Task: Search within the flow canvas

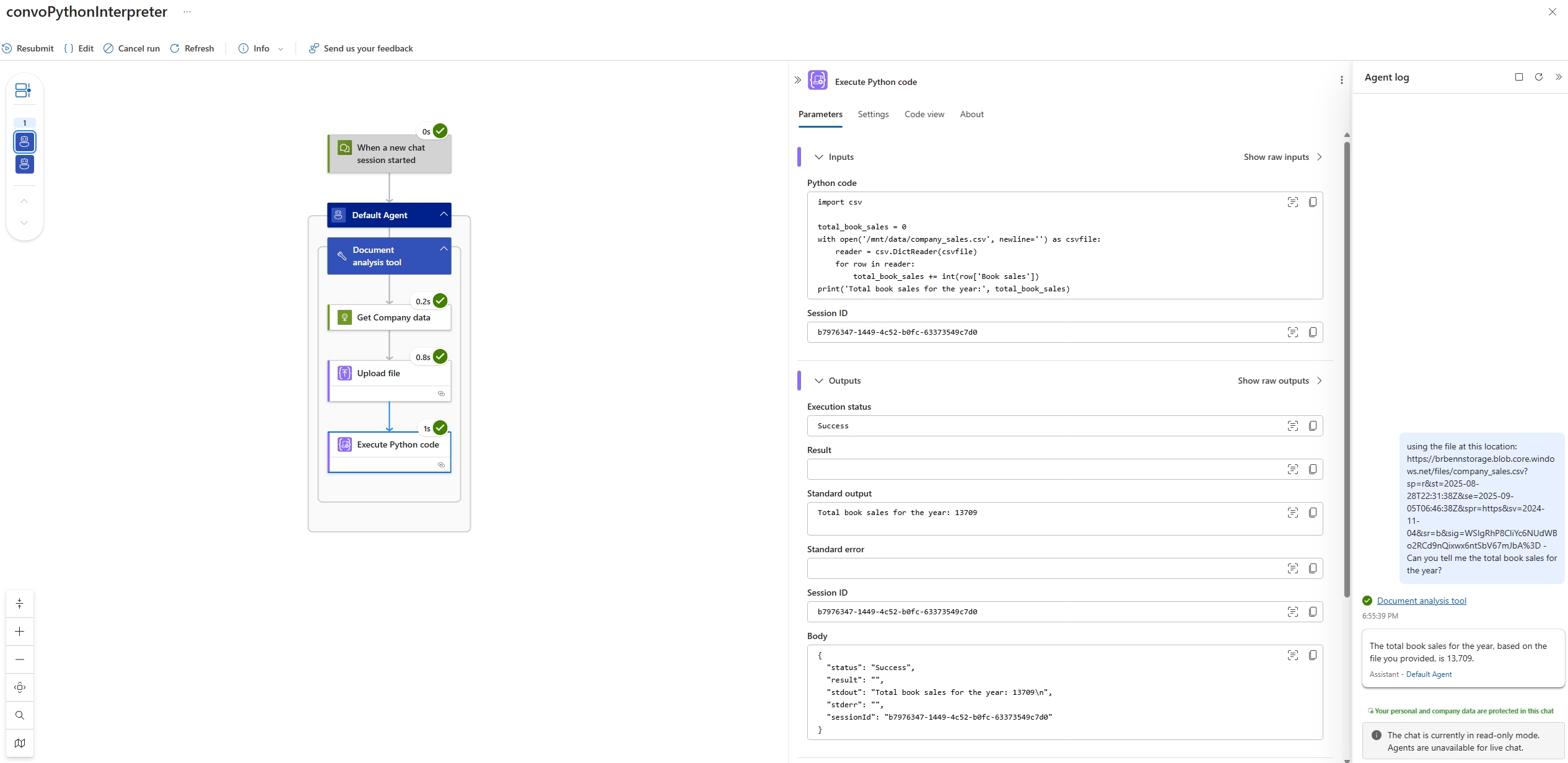Action: 20,715
